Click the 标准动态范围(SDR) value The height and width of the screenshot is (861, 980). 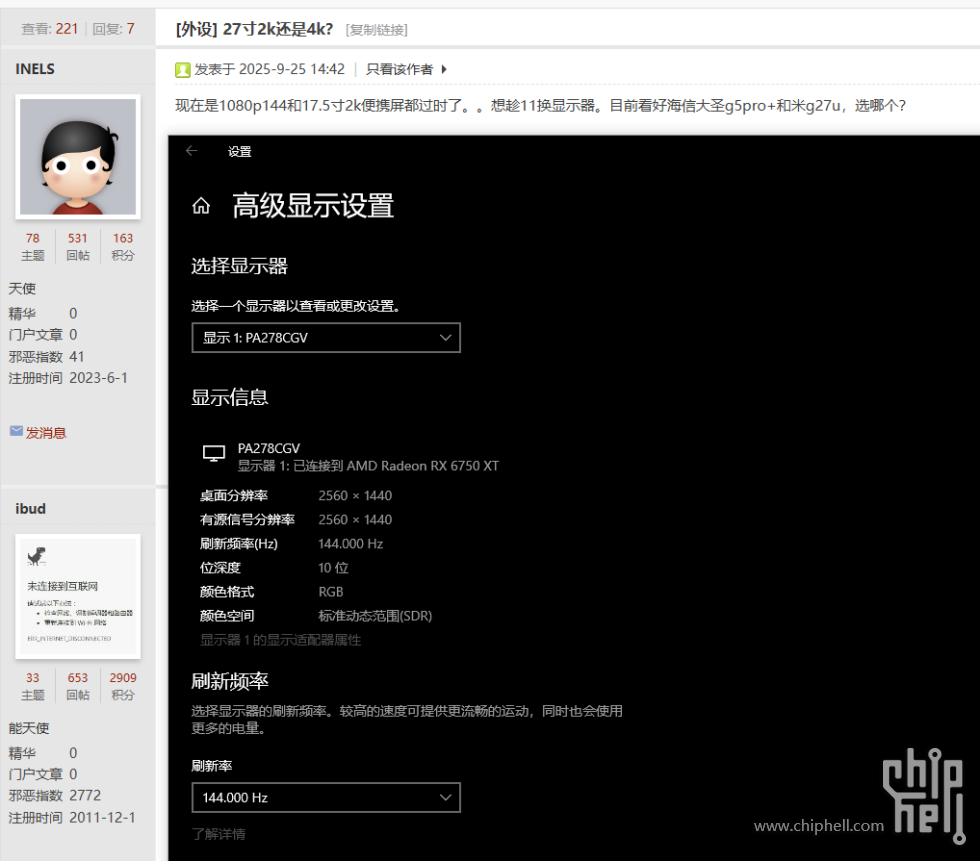(375, 615)
